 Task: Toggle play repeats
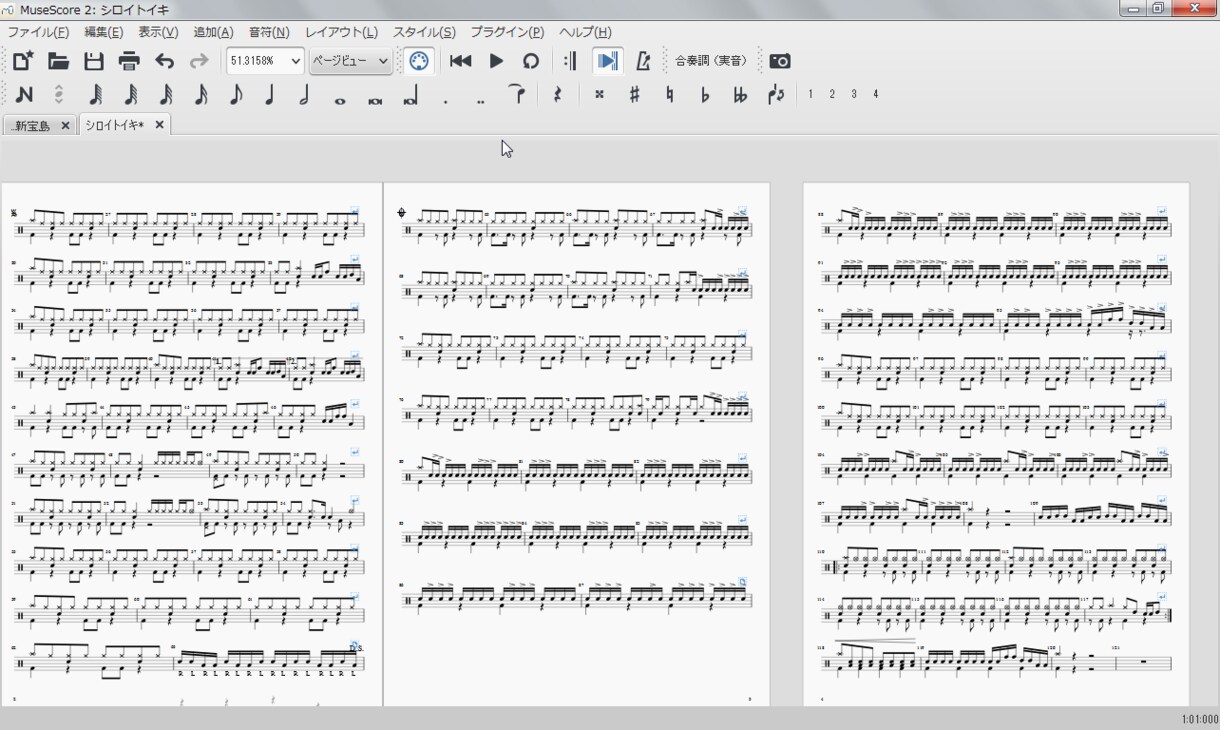[x=570, y=61]
